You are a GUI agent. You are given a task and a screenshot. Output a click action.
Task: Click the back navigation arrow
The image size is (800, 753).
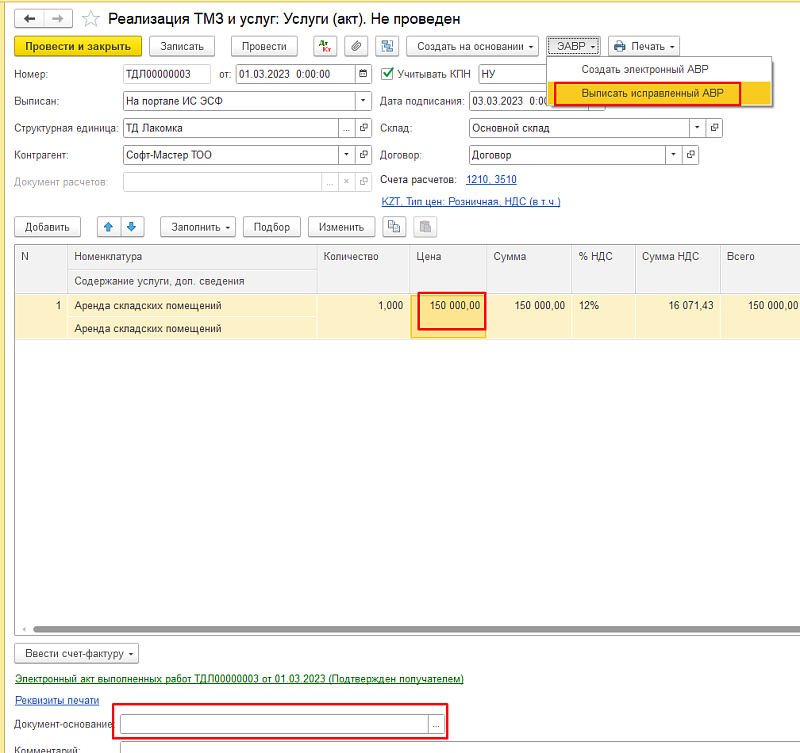30,18
